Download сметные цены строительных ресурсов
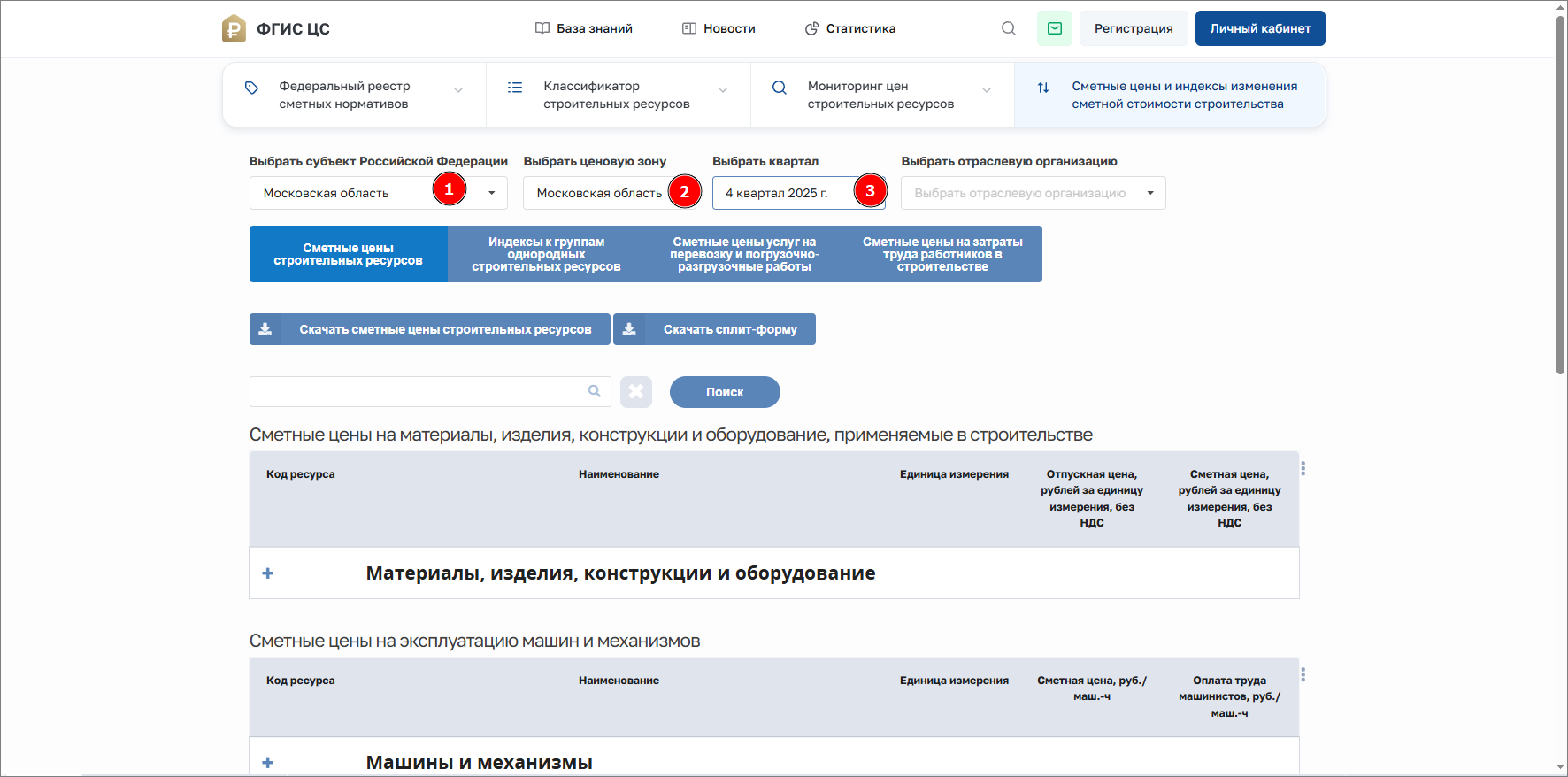 tap(430, 329)
